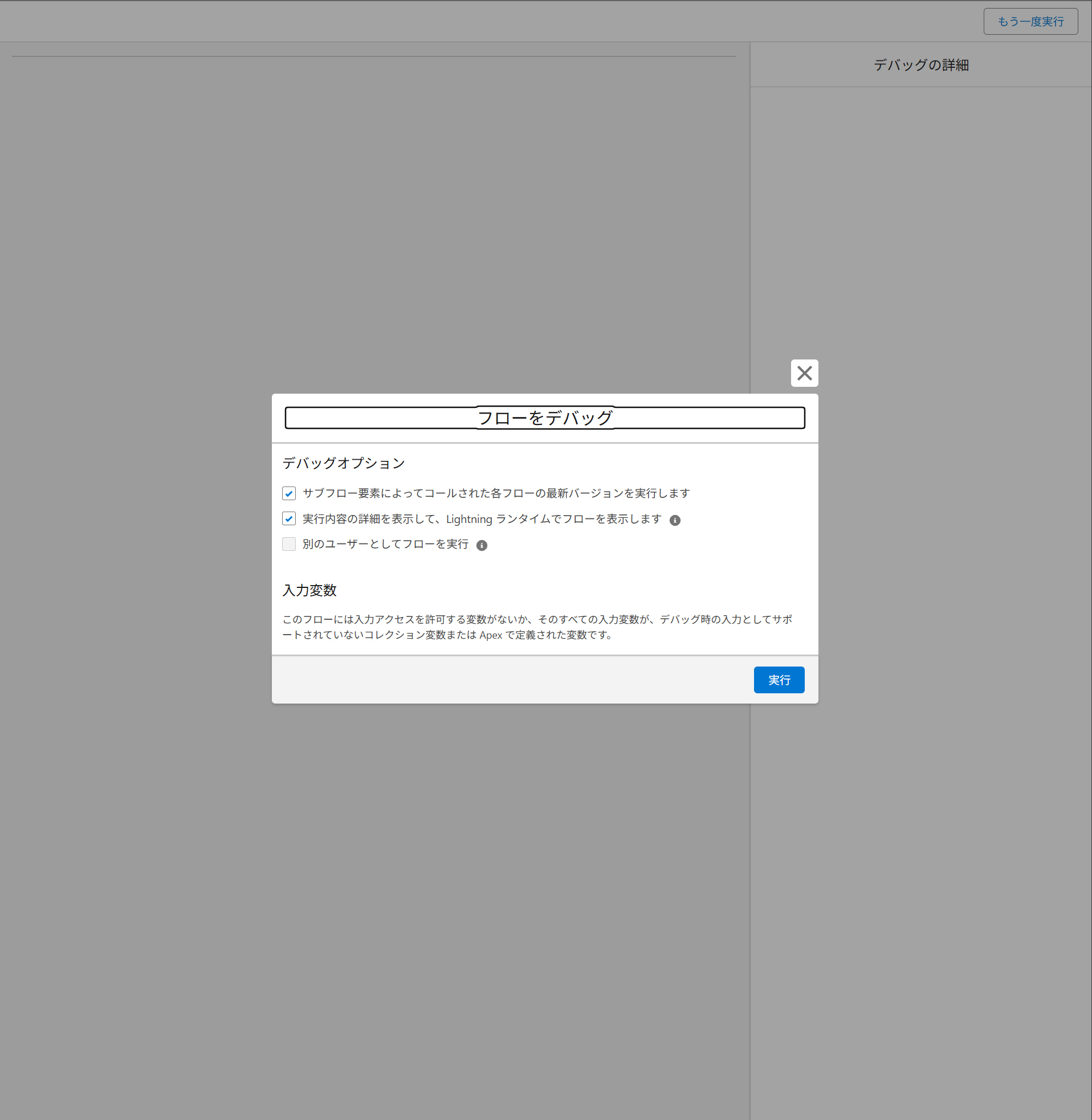Click the デバッグの詳細 panel title
This screenshot has height=1120, width=1092.
point(921,66)
